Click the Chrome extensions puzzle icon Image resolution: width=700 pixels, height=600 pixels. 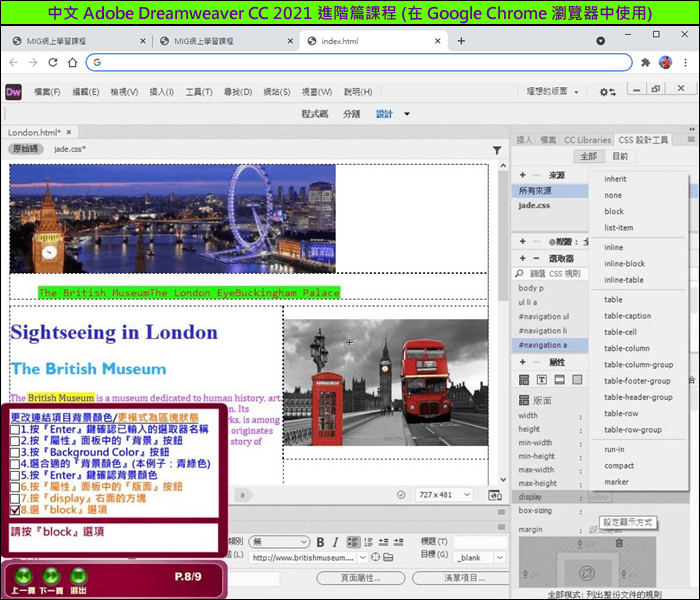tap(647, 62)
